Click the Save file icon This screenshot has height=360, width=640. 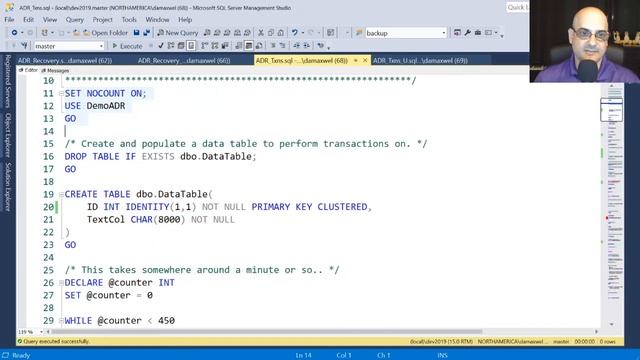[136, 33]
